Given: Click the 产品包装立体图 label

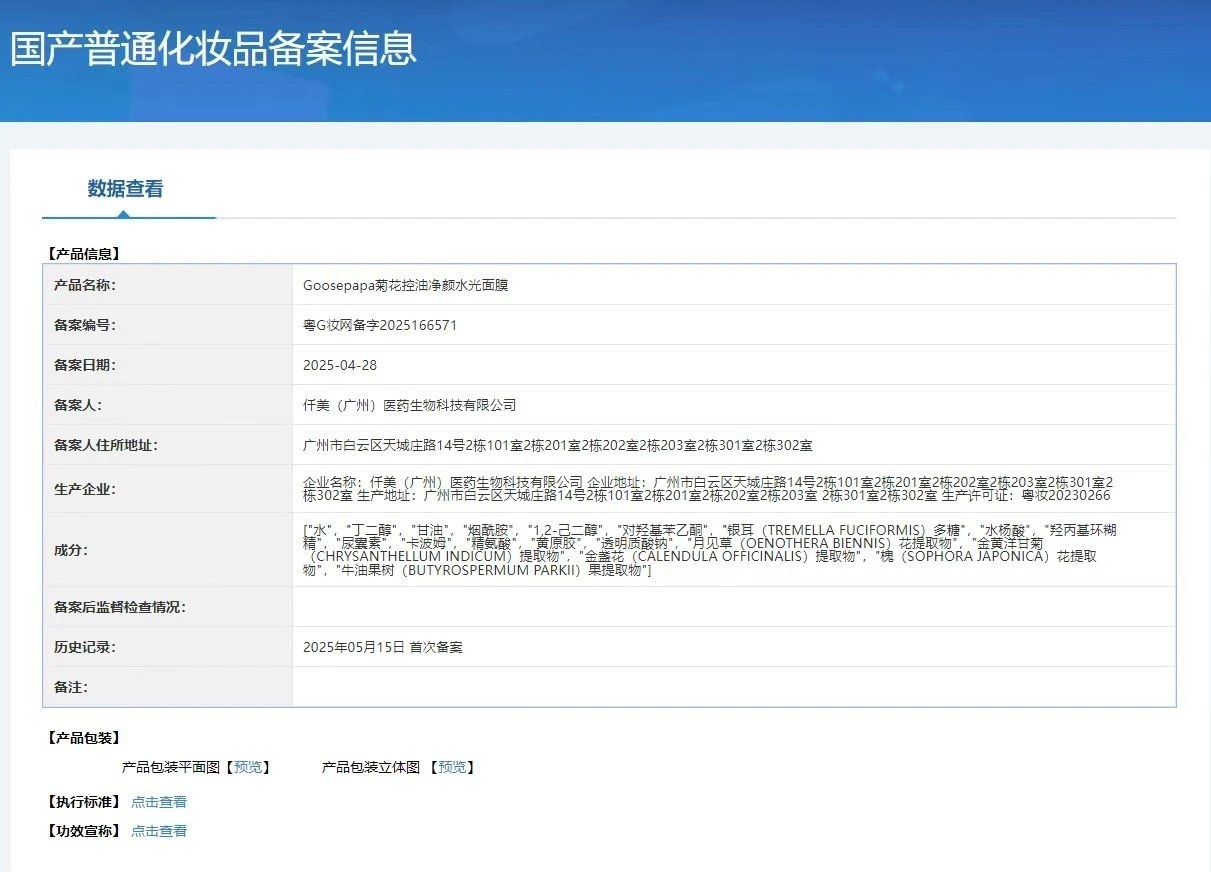Looking at the screenshot, I should (x=371, y=767).
